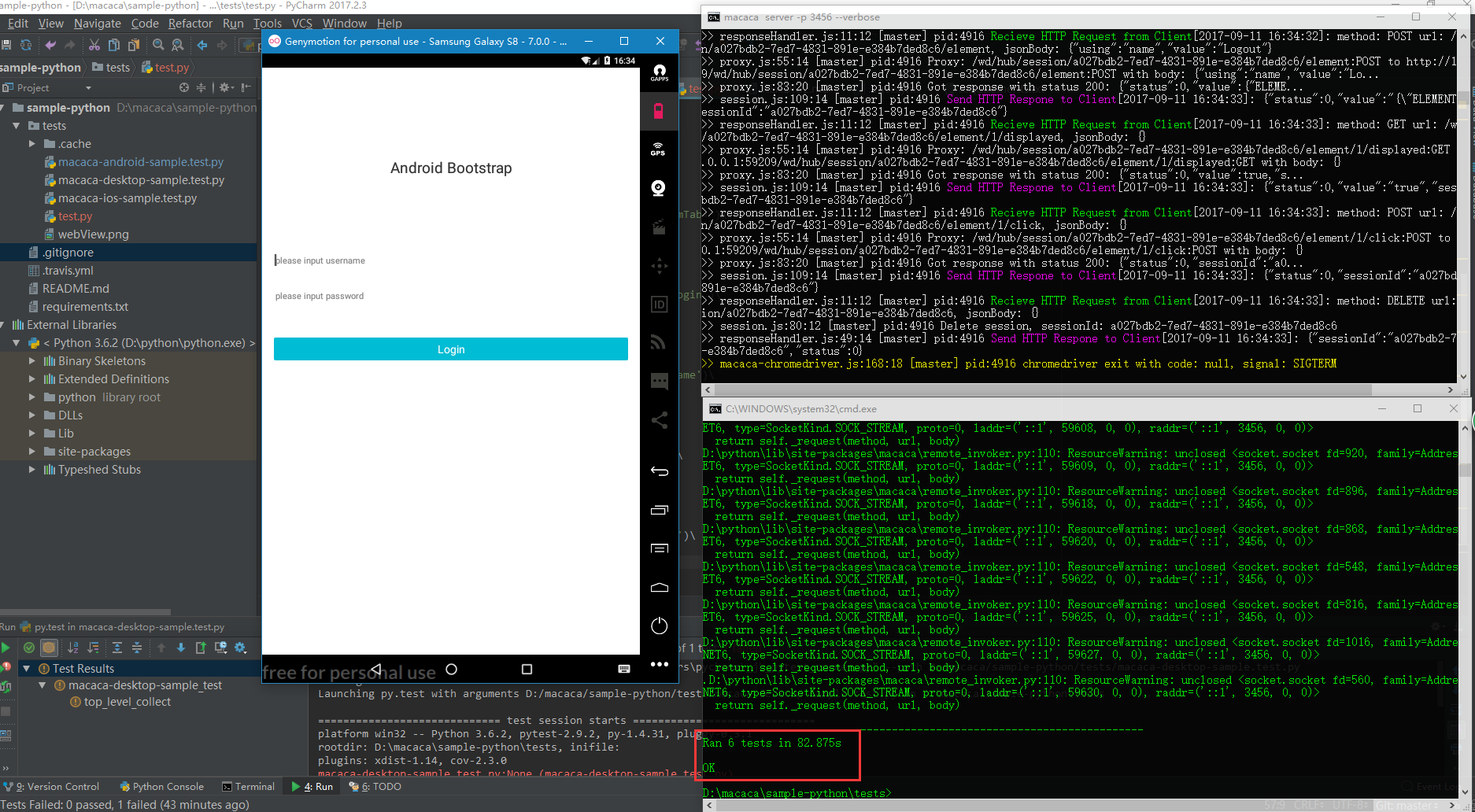Go to next failed test arrow
Viewport: 1475px width, 812px height.
(181, 648)
